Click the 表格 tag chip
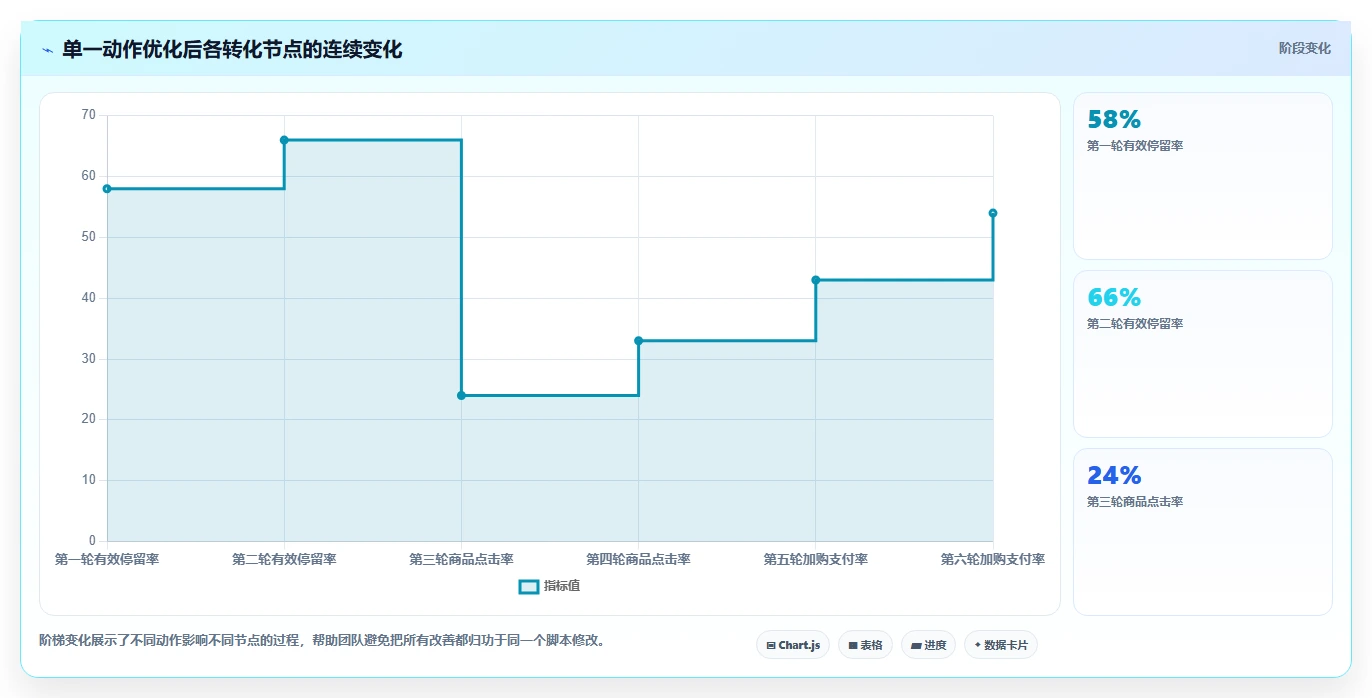 (x=865, y=645)
